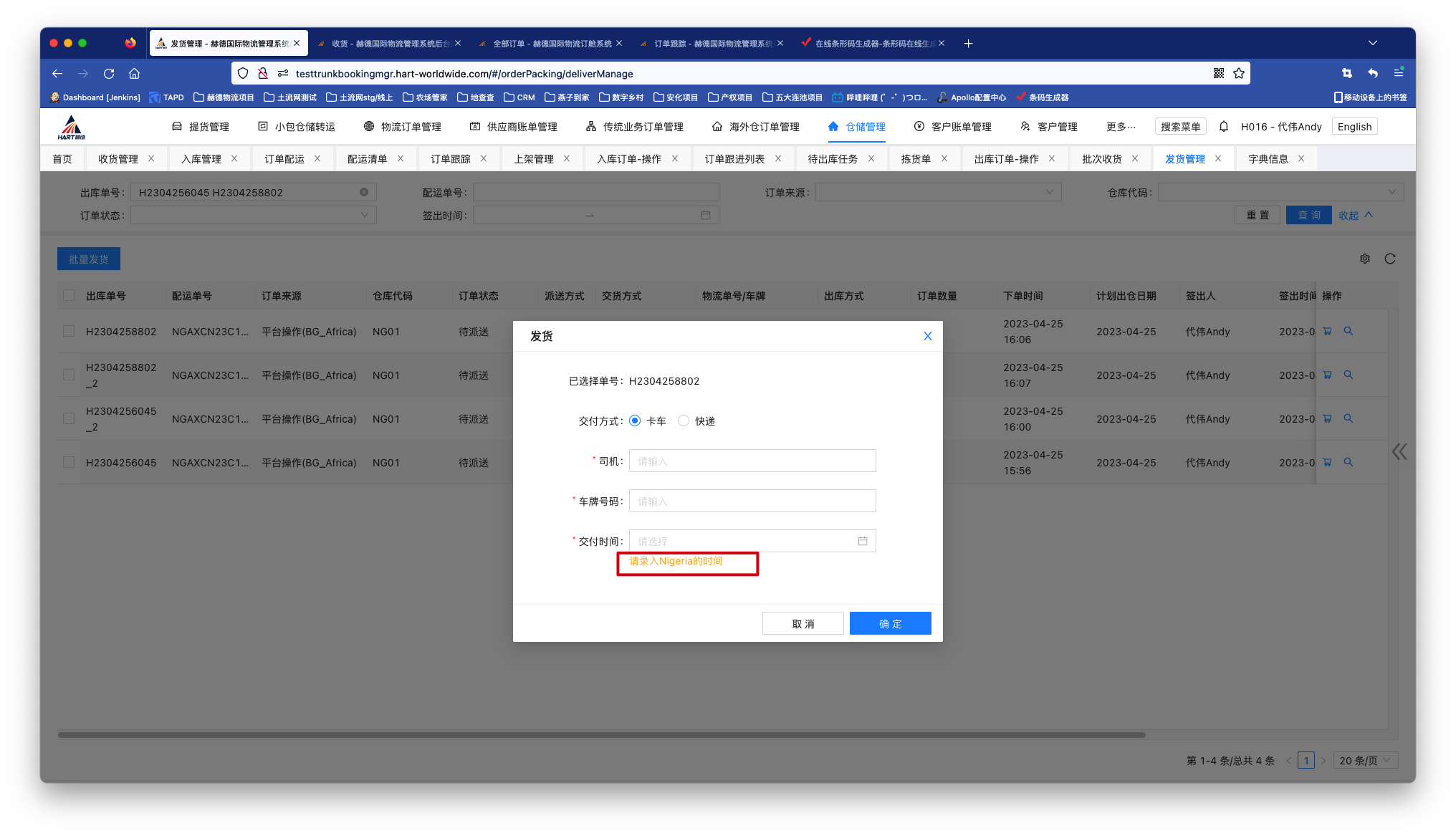Clear the 出库单号 search field

[364, 192]
